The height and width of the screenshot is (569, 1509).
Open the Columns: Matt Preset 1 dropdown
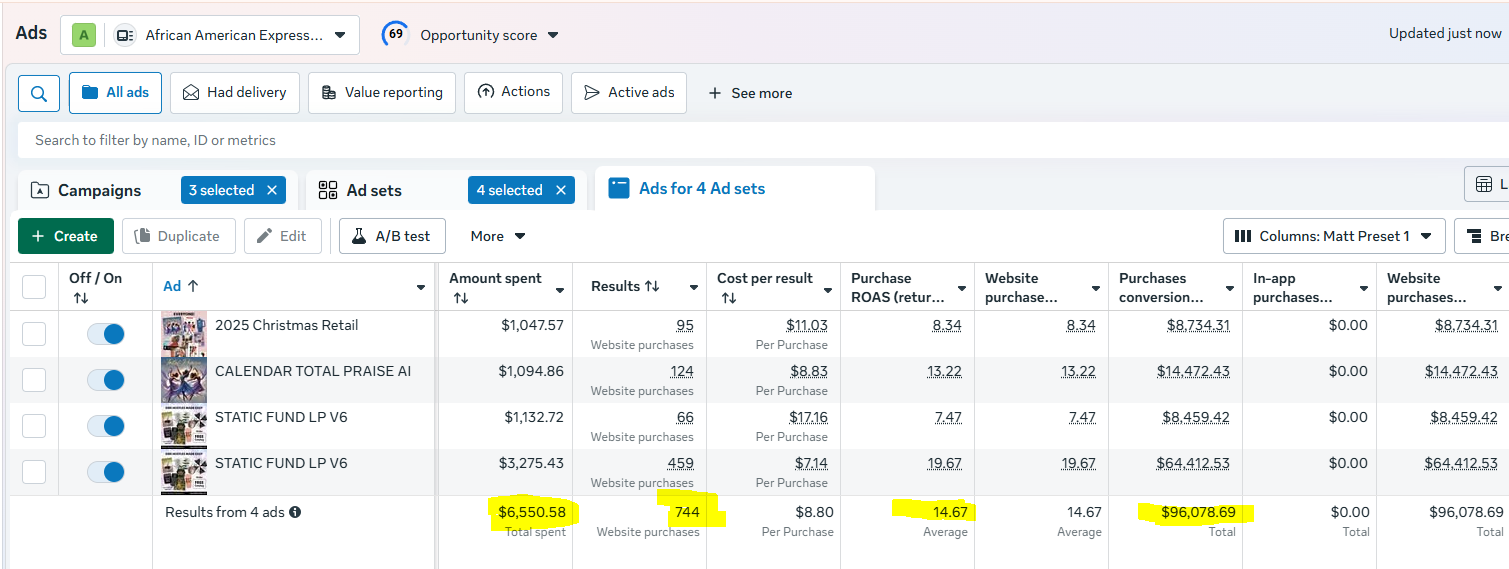[1333, 236]
